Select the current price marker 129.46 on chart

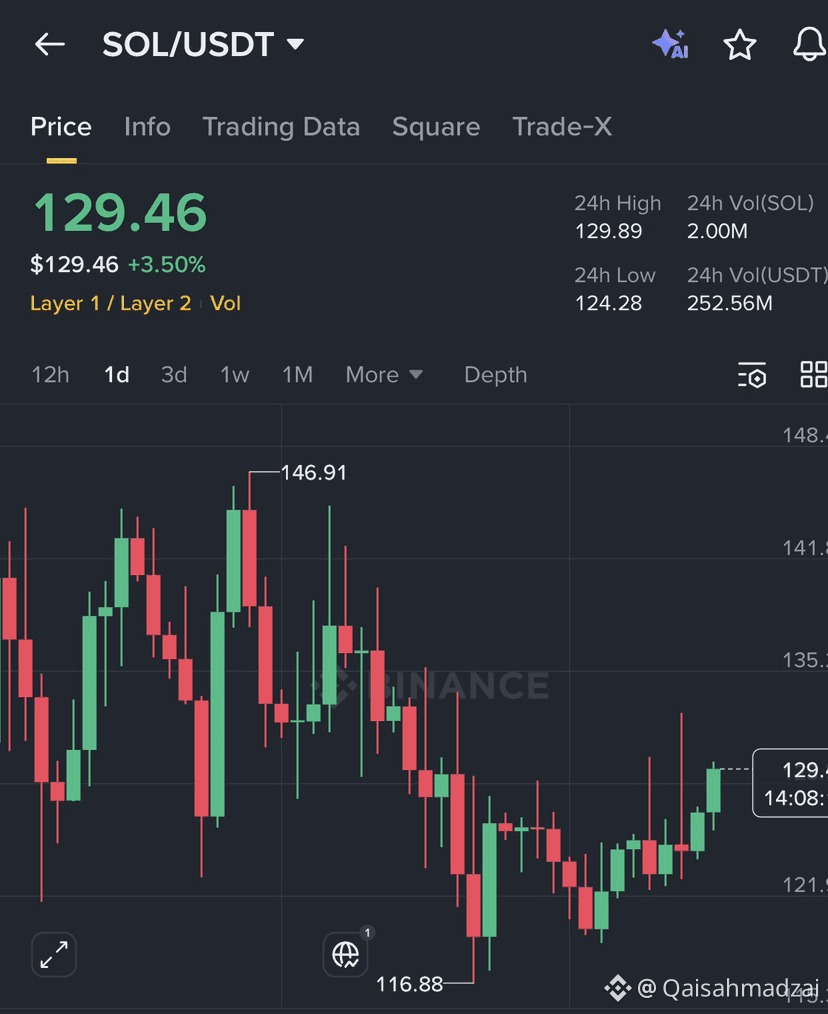click(790, 783)
